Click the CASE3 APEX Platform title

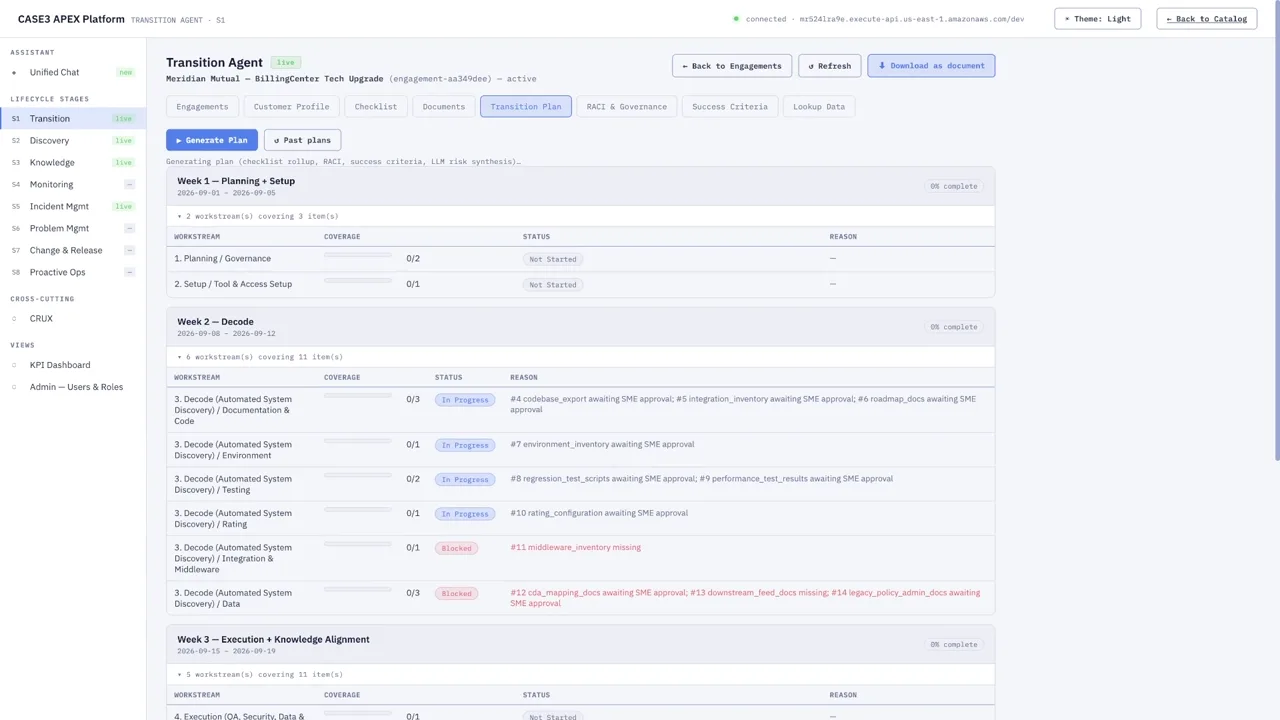(71, 19)
